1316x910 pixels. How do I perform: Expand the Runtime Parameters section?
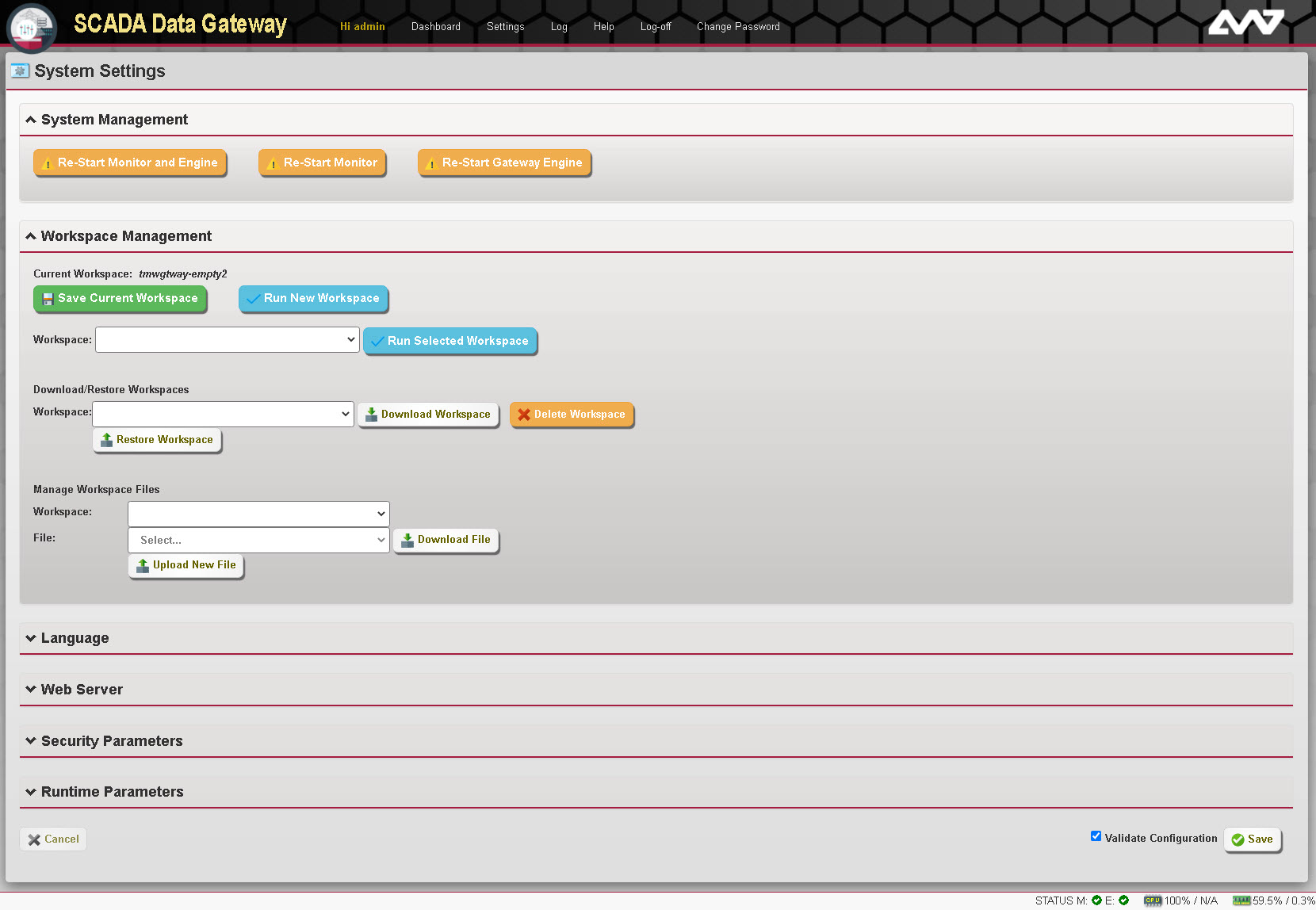31,792
